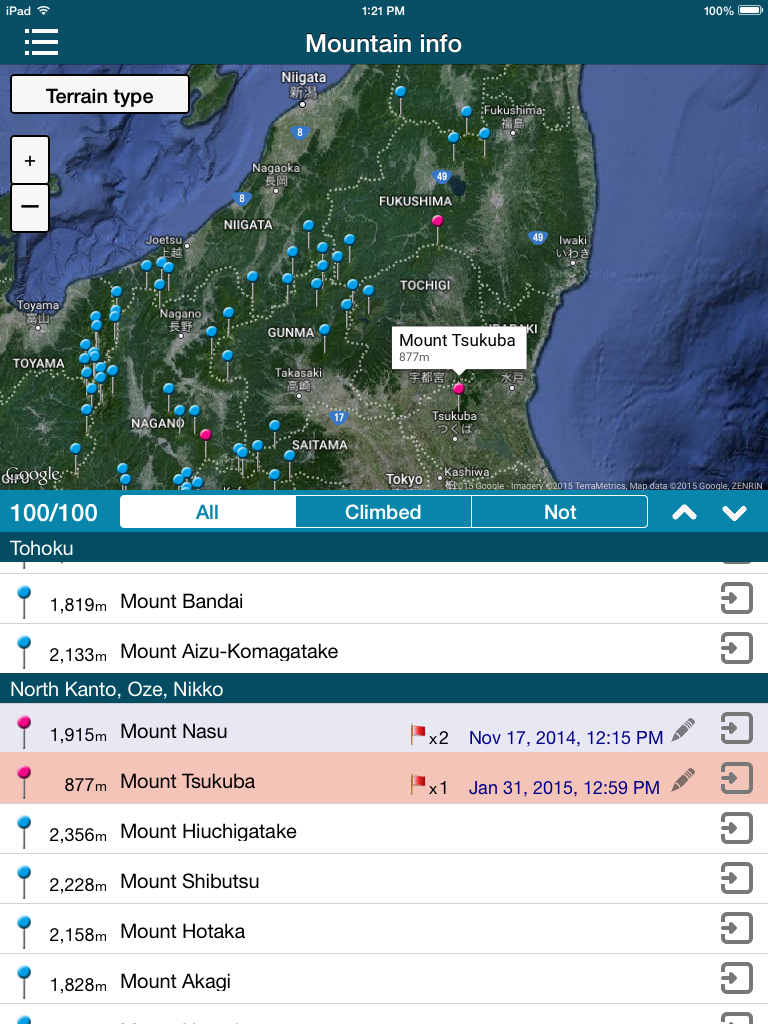
Task: Tap the Mount Tsukuba 877m map callout
Action: pyautogui.click(x=458, y=348)
